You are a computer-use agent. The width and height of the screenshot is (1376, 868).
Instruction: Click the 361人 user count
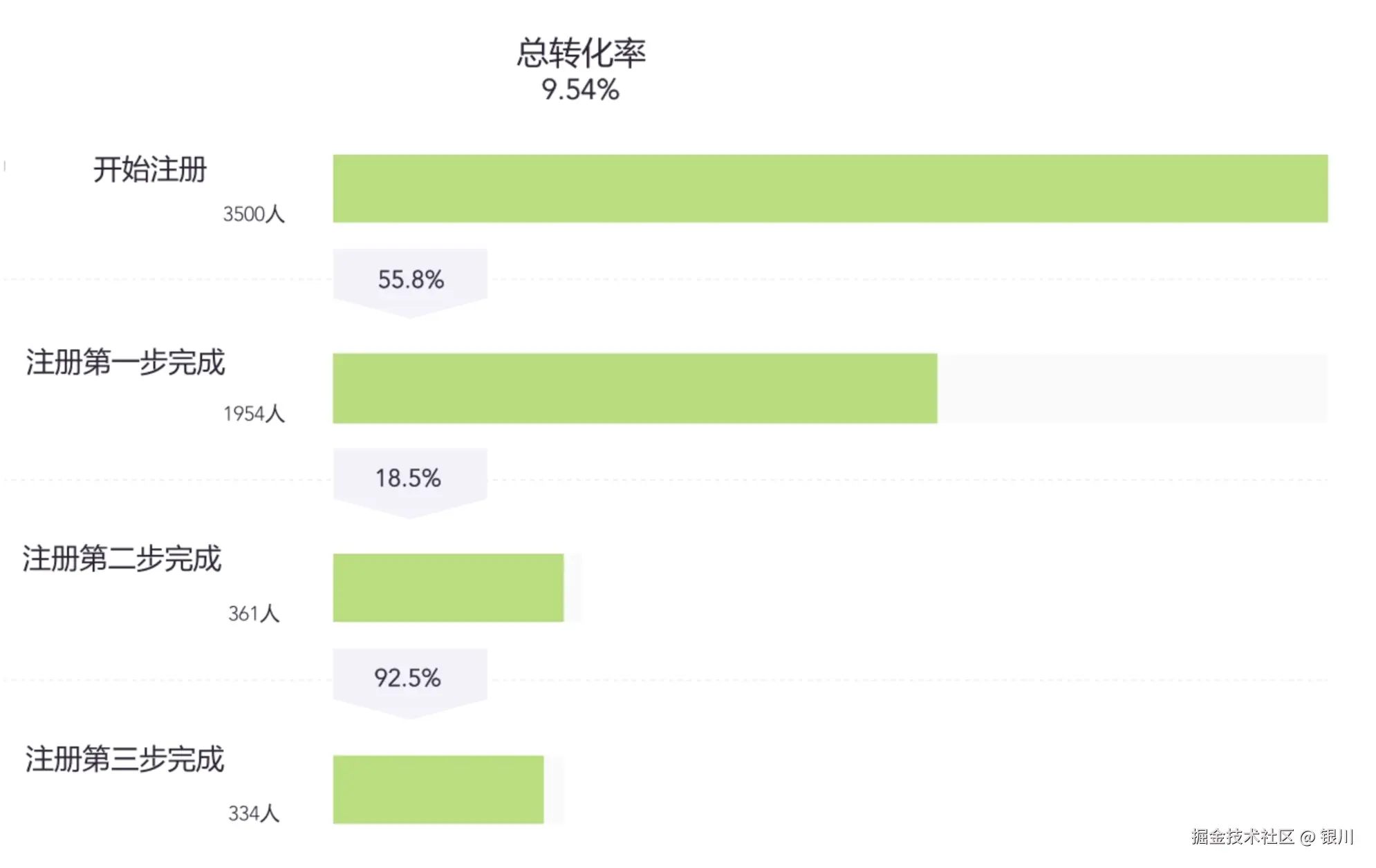[x=254, y=614]
